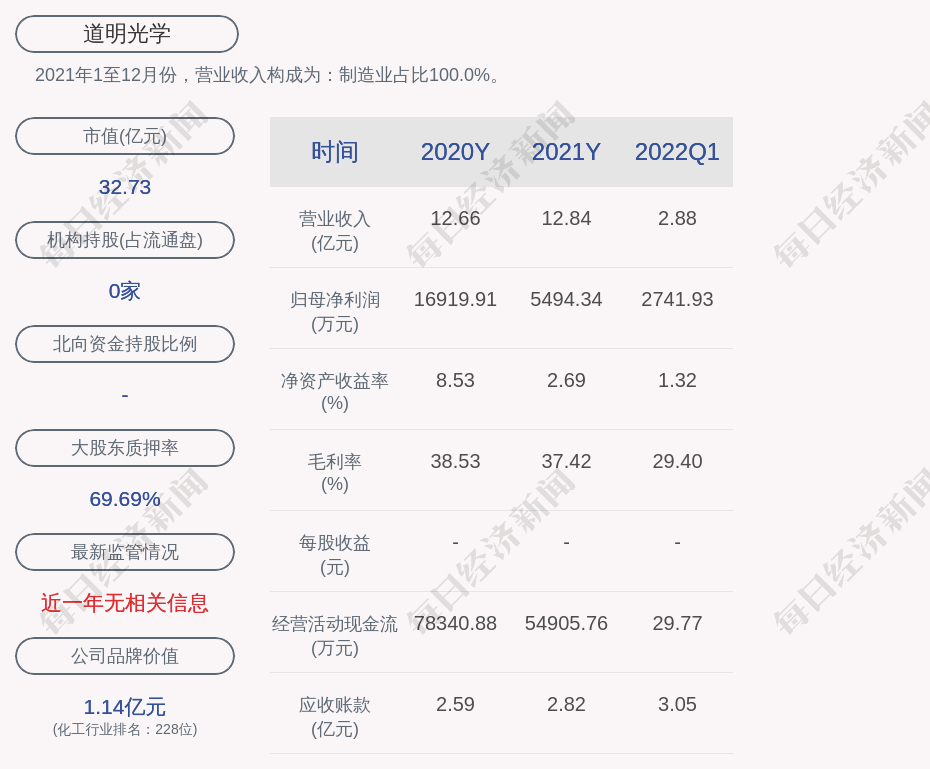Click the receivables value 2.59
This screenshot has height=769, width=930.
coord(456,704)
